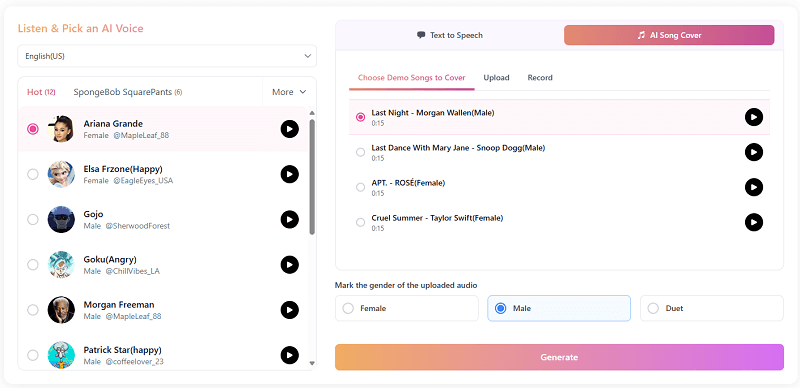Screen dimensions: 800x388
Task: Play the Elsa Frzone(Happy) voice preview
Action: 290,175
